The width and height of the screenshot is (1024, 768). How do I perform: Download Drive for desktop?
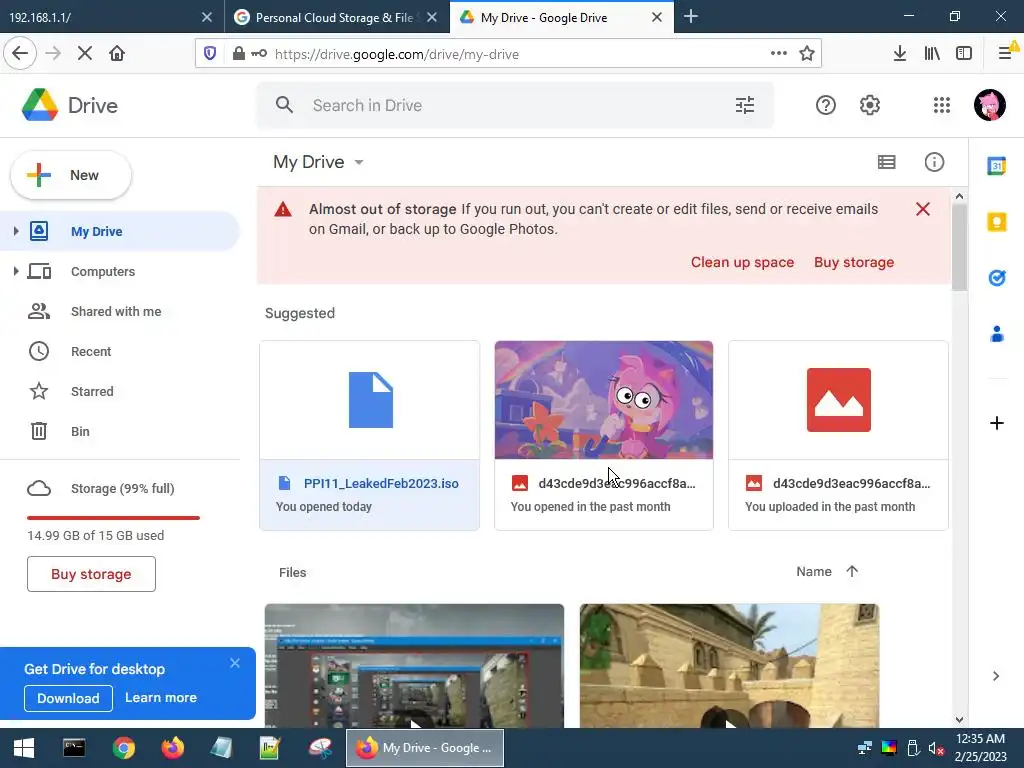tap(68, 698)
